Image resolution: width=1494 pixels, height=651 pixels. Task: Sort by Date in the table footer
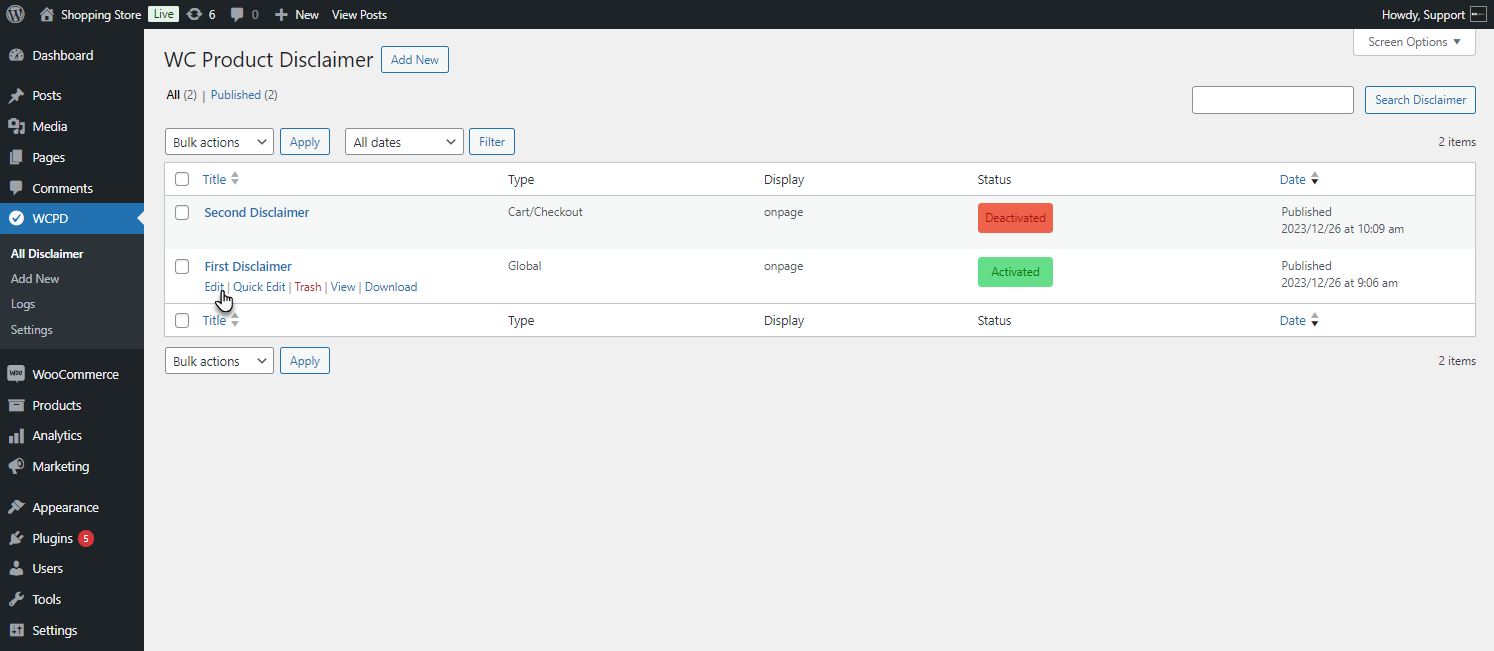(x=1299, y=320)
